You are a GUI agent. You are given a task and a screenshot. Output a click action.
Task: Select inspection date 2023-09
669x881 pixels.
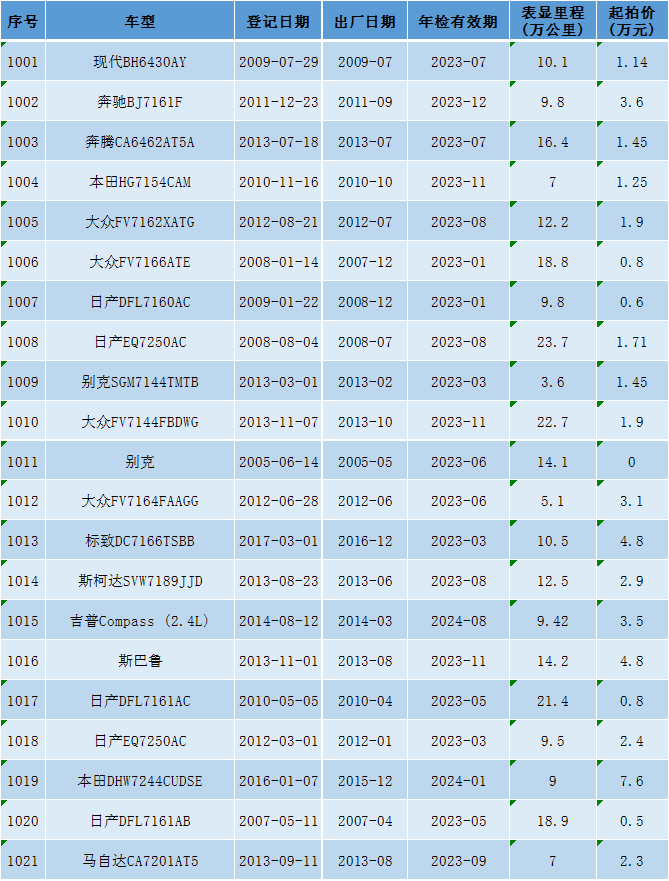click(458, 860)
